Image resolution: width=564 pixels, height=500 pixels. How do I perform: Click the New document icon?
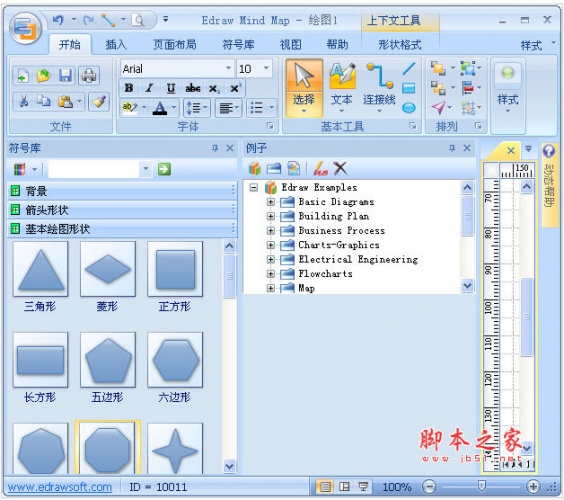(23, 76)
